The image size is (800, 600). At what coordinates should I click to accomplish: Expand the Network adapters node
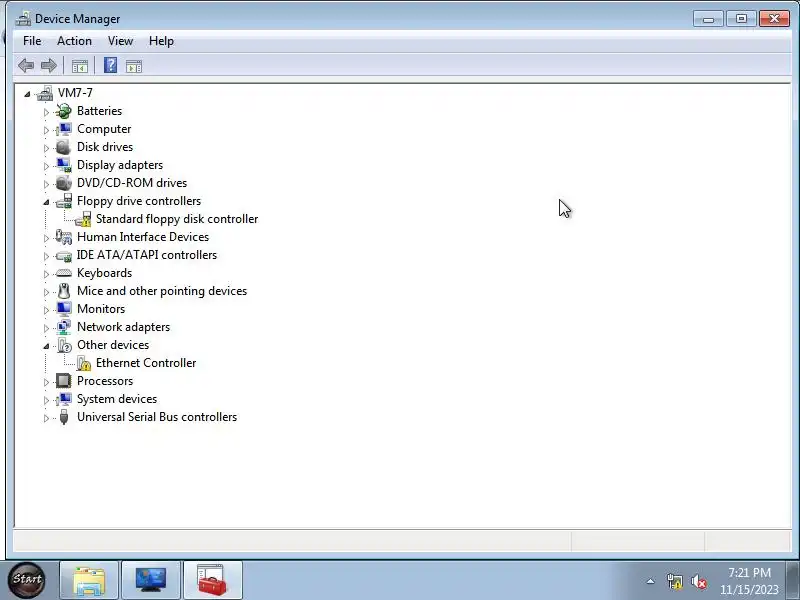tap(46, 328)
